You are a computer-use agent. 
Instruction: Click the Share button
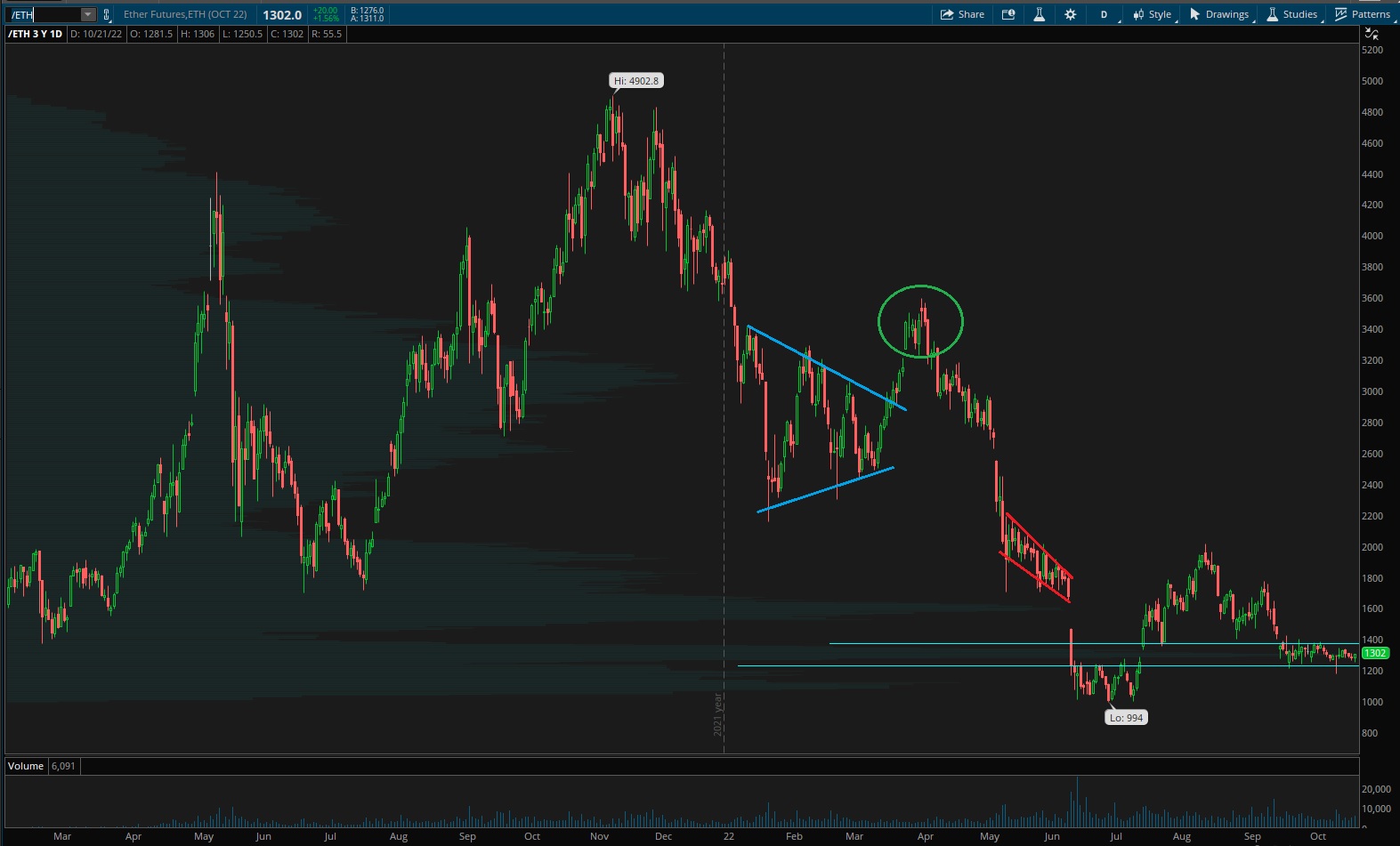pyautogui.click(x=963, y=14)
